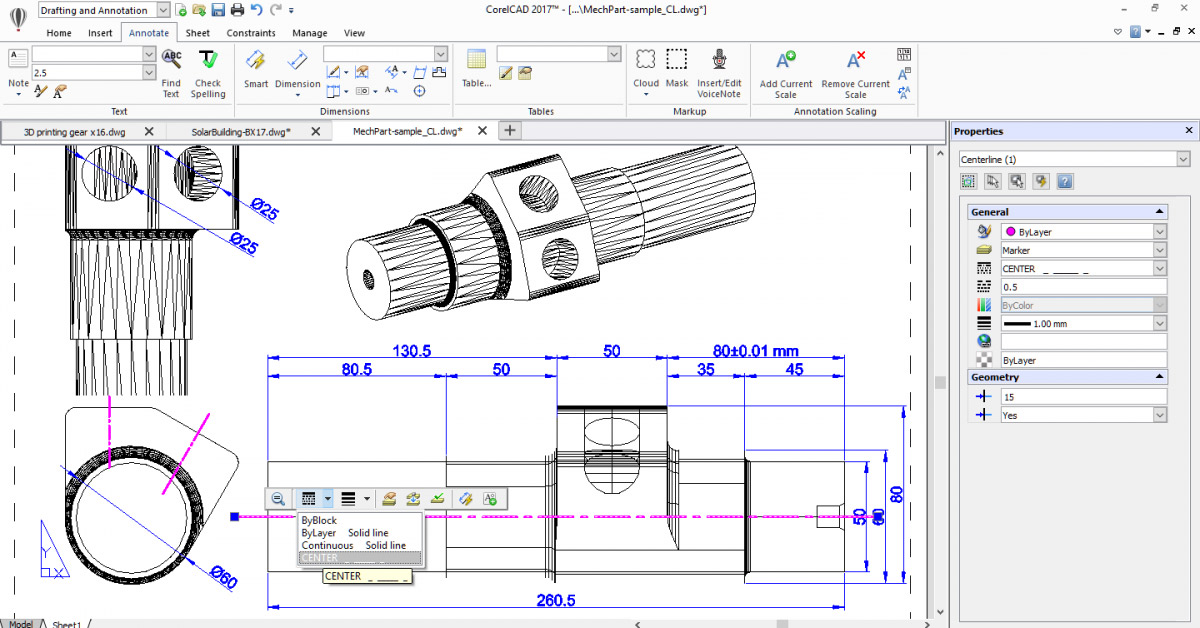Click the CorelCAD balloon application button
This screenshot has width=1200, height=628.
pos(19,19)
